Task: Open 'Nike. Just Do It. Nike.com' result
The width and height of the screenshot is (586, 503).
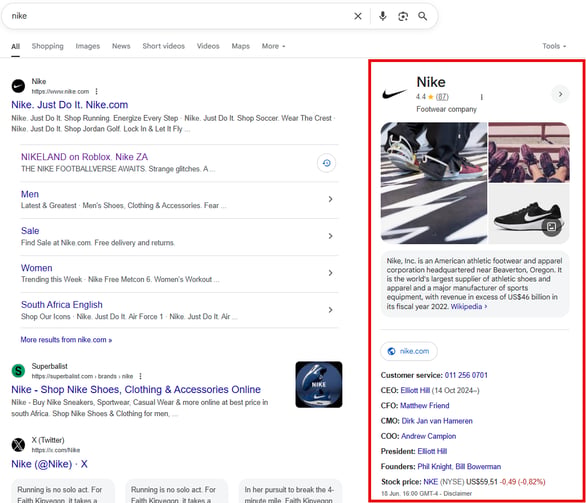Action: click(x=70, y=105)
